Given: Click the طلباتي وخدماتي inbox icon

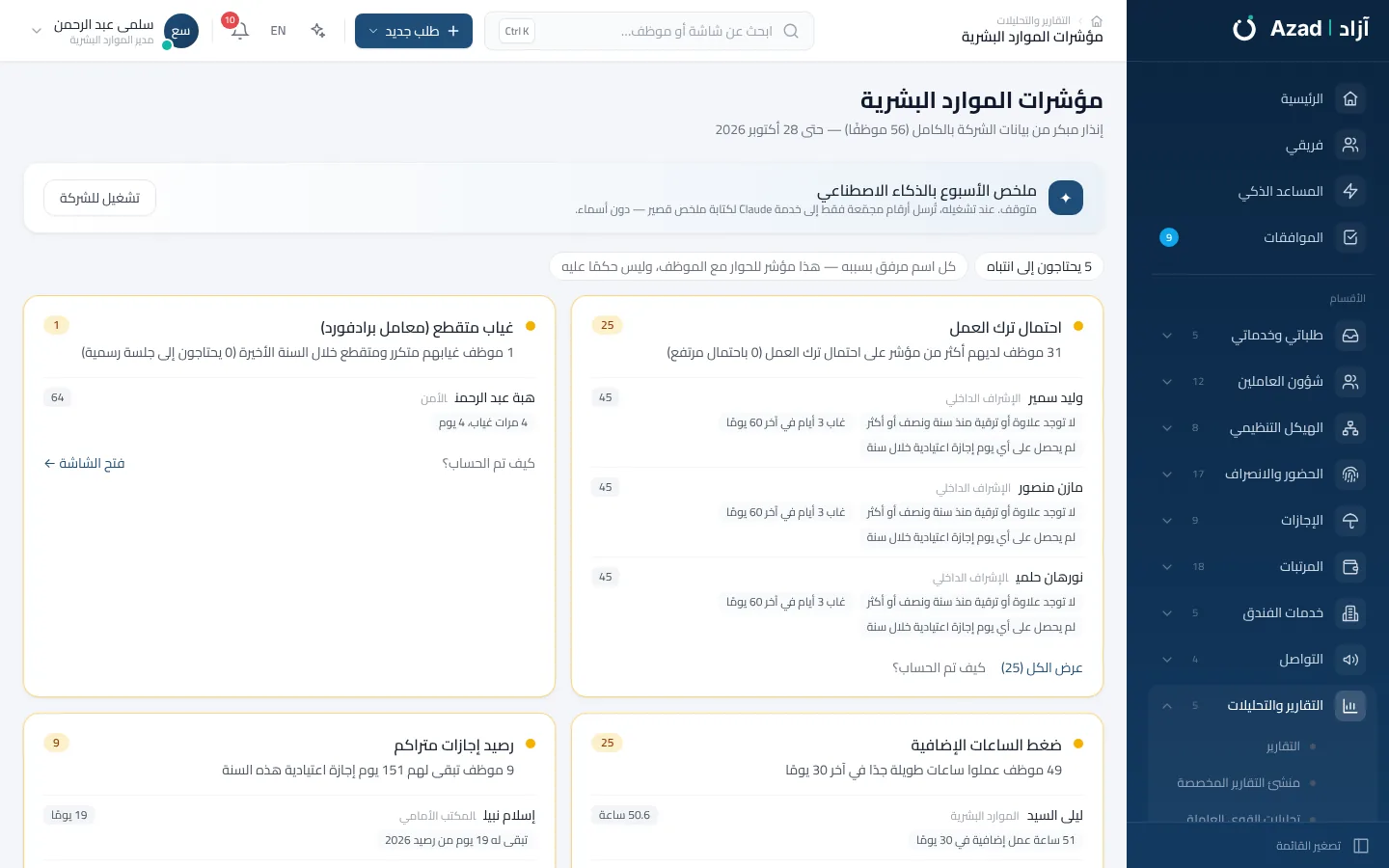Looking at the screenshot, I should (1350, 336).
